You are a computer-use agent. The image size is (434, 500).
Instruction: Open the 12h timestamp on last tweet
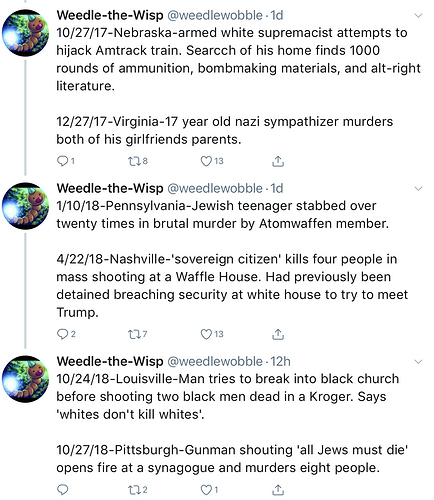point(280,361)
